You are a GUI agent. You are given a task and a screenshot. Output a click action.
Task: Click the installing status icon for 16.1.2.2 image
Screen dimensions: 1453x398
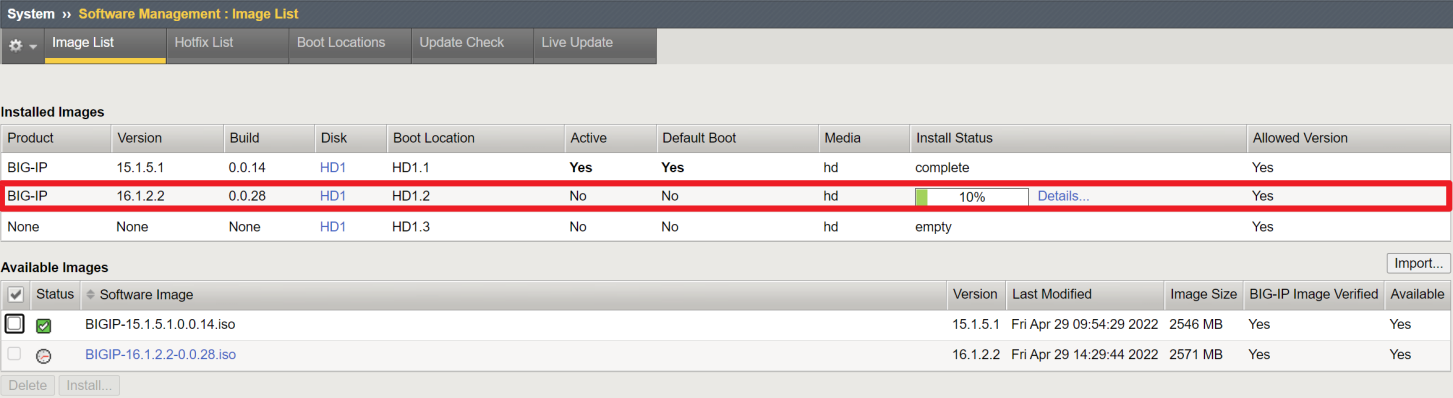pyautogui.click(x=43, y=356)
